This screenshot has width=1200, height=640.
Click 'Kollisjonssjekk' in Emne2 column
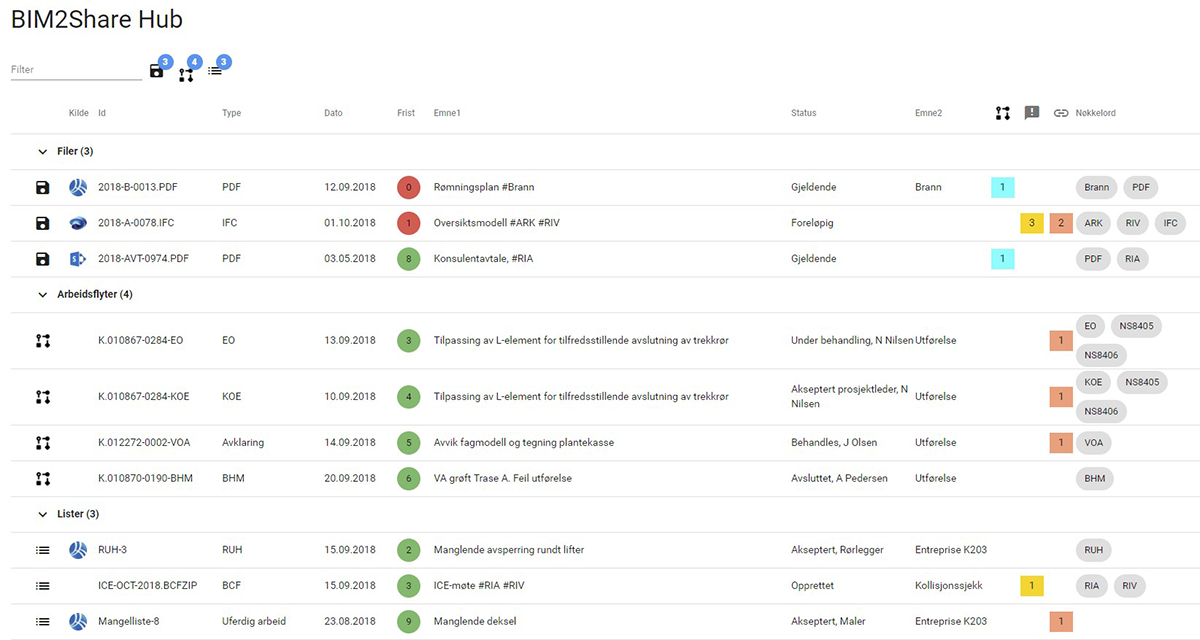pyautogui.click(x=949, y=586)
